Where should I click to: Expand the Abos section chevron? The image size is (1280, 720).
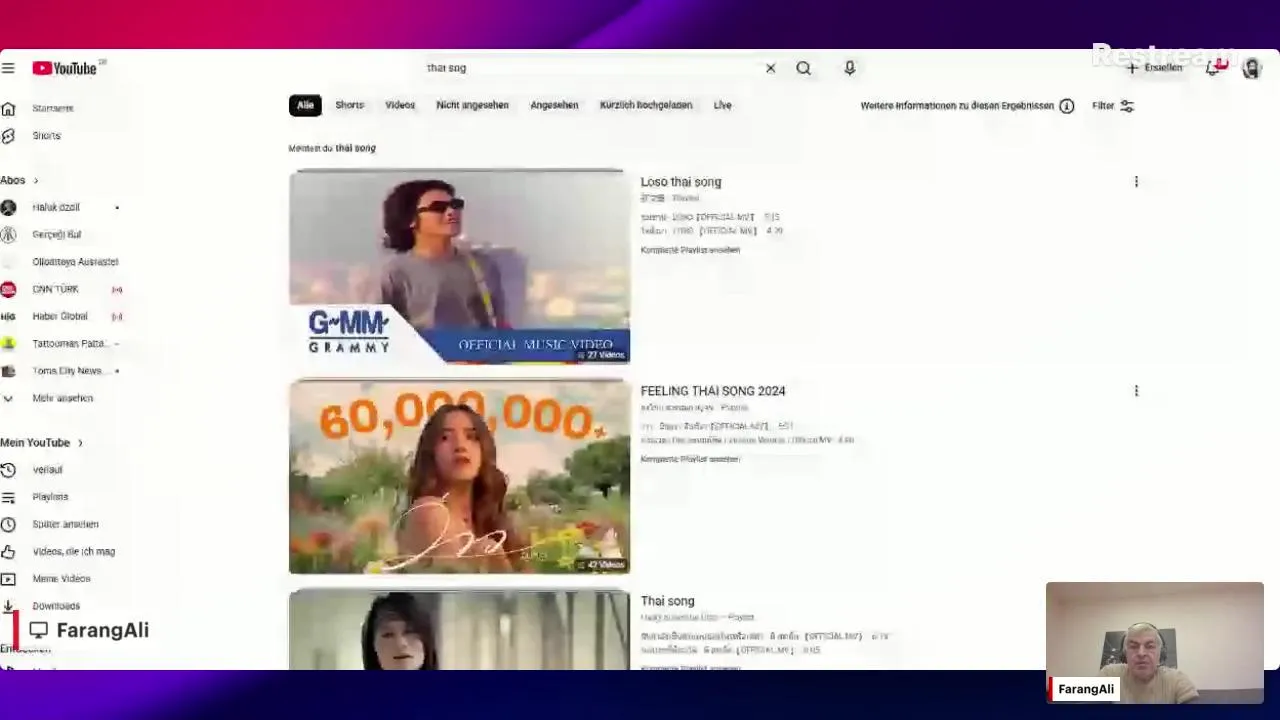pos(35,180)
